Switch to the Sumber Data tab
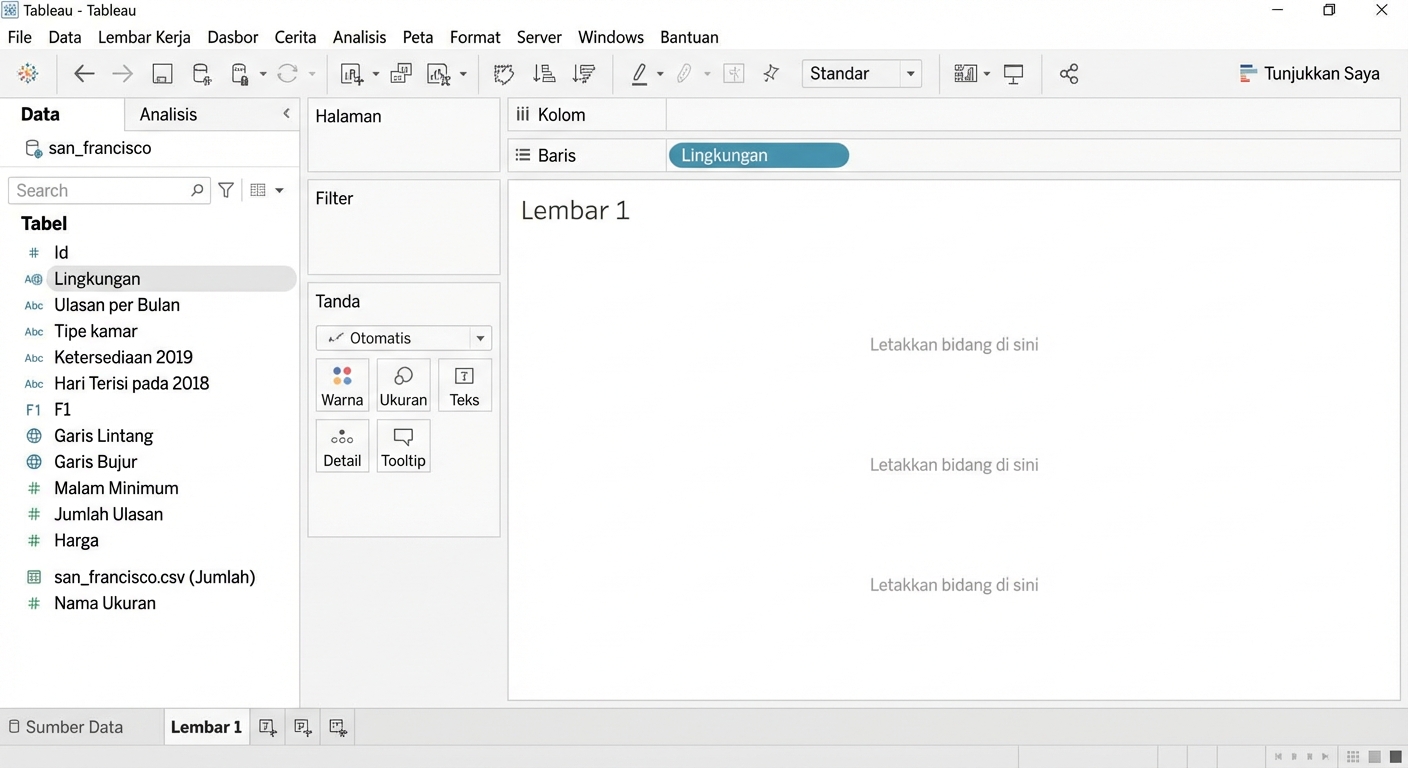The width and height of the screenshot is (1408, 768). tap(66, 728)
